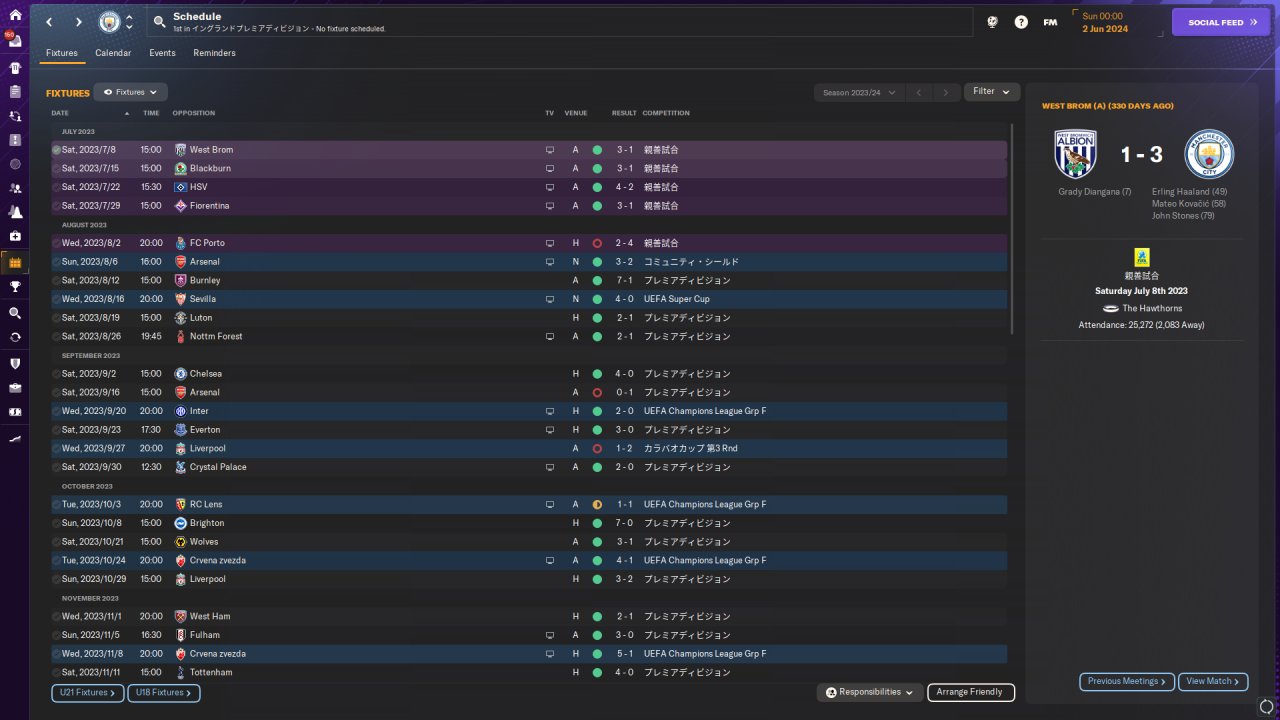
Task: Click TV icon in the West Brom row
Action: (x=549, y=150)
